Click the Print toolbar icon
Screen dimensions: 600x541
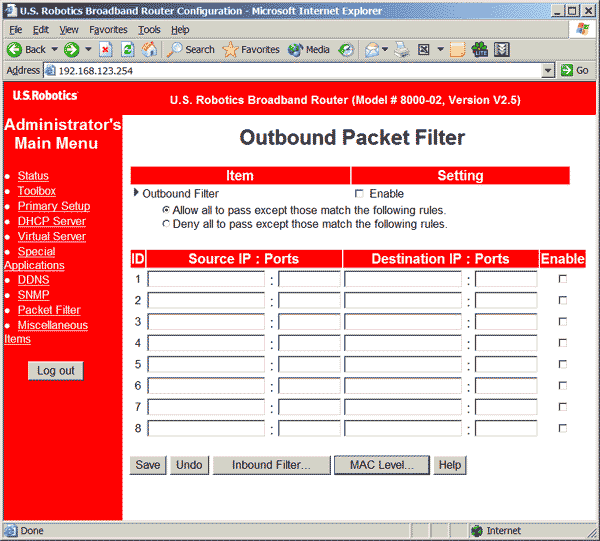(402, 49)
